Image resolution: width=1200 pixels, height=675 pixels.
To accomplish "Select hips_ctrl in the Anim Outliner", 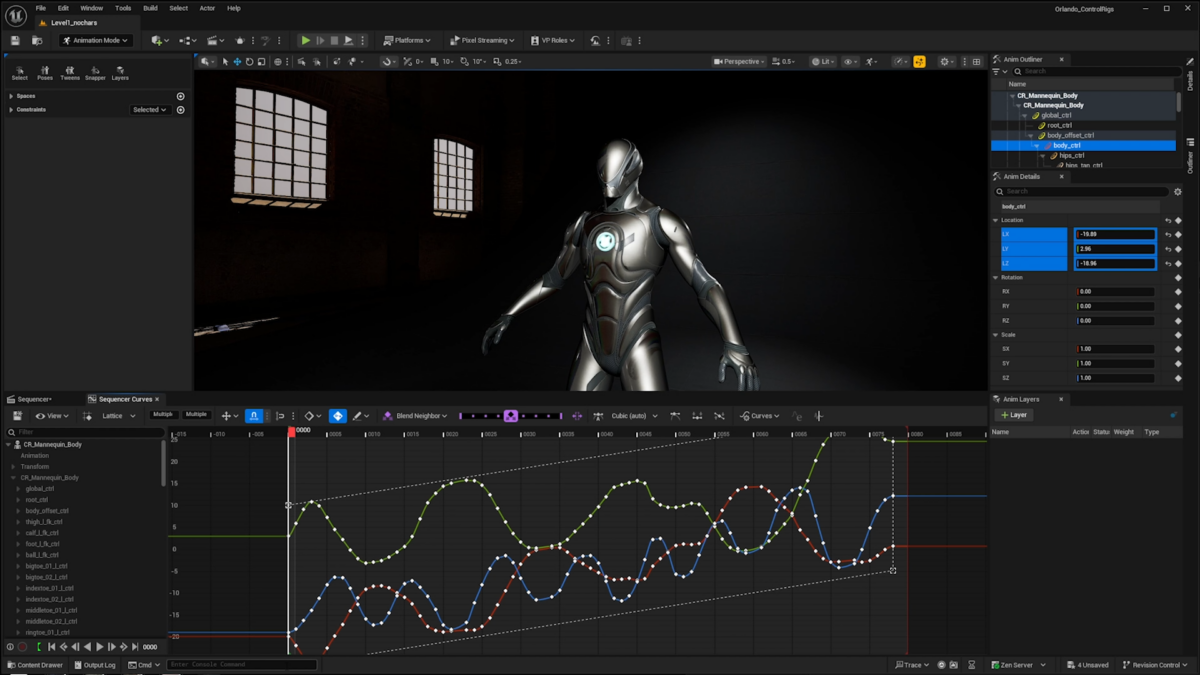I will tap(1072, 156).
